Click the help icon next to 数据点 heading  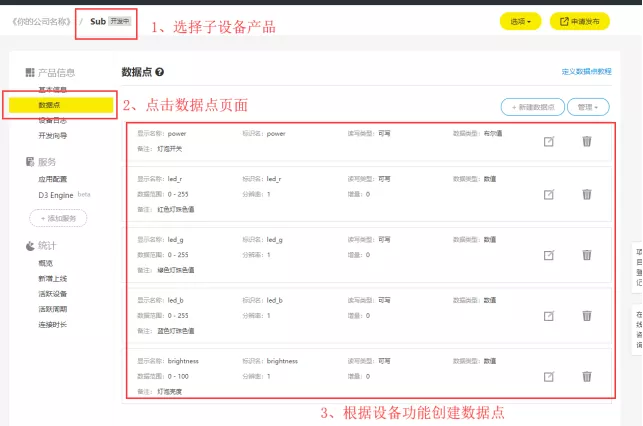(x=160, y=73)
